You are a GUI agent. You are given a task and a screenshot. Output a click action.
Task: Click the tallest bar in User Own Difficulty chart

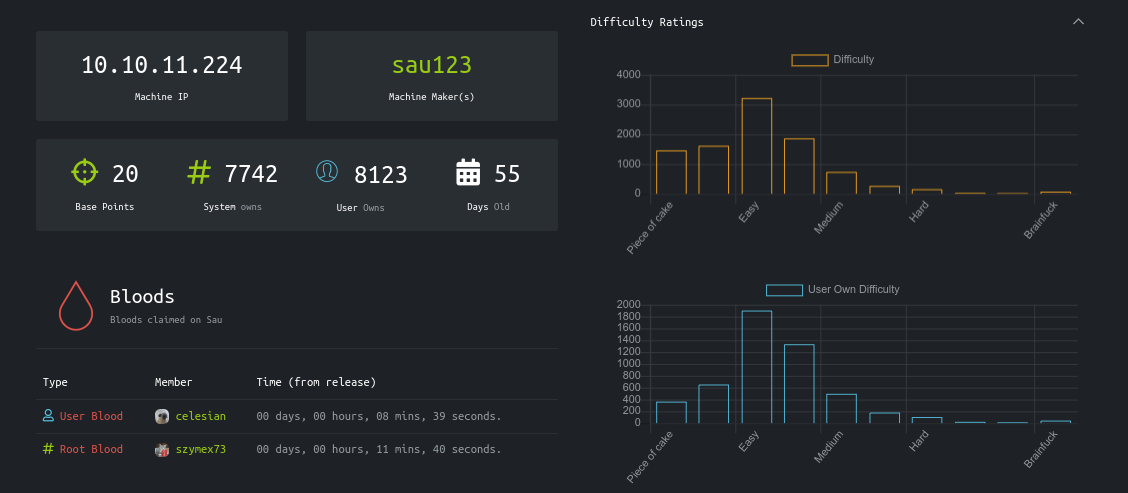(x=756, y=367)
